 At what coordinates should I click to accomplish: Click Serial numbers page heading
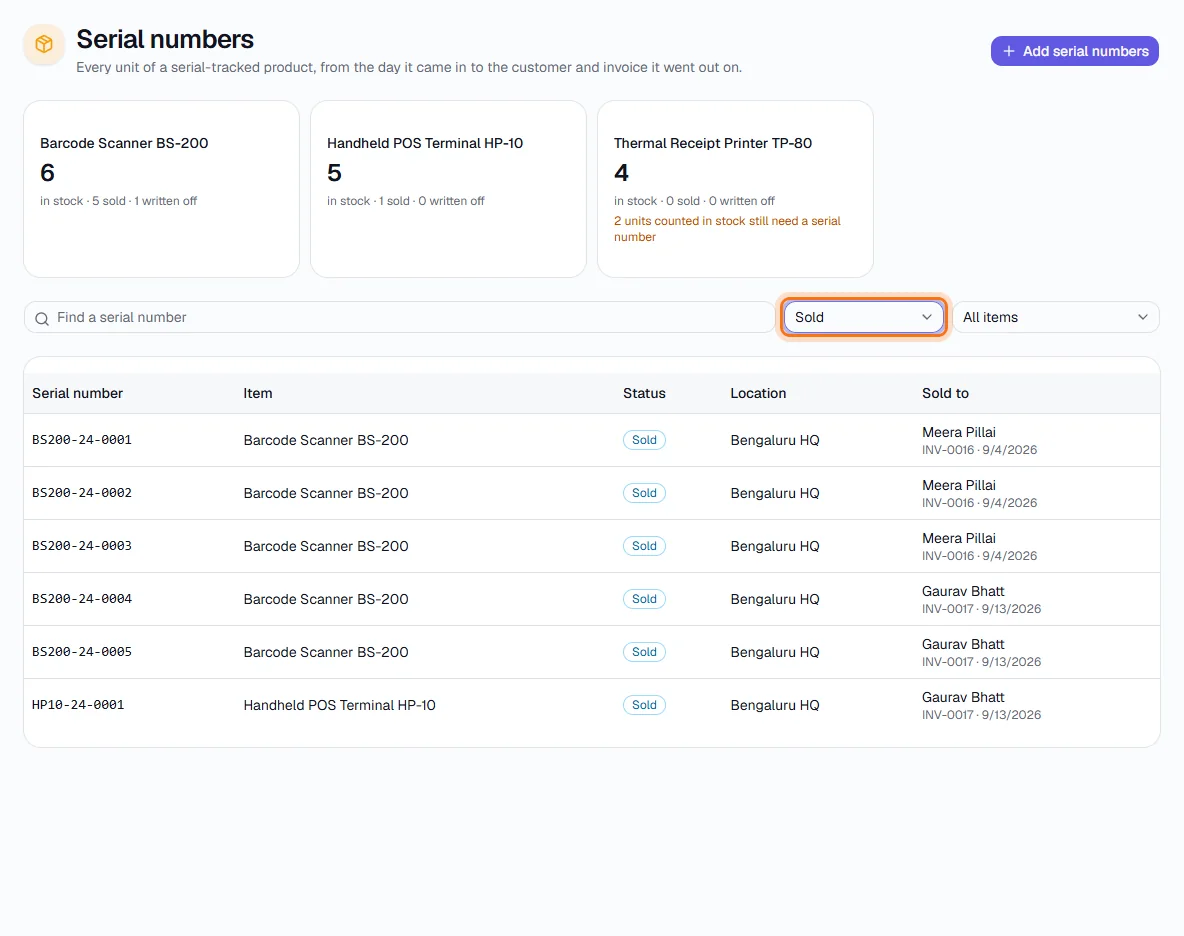point(165,39)
